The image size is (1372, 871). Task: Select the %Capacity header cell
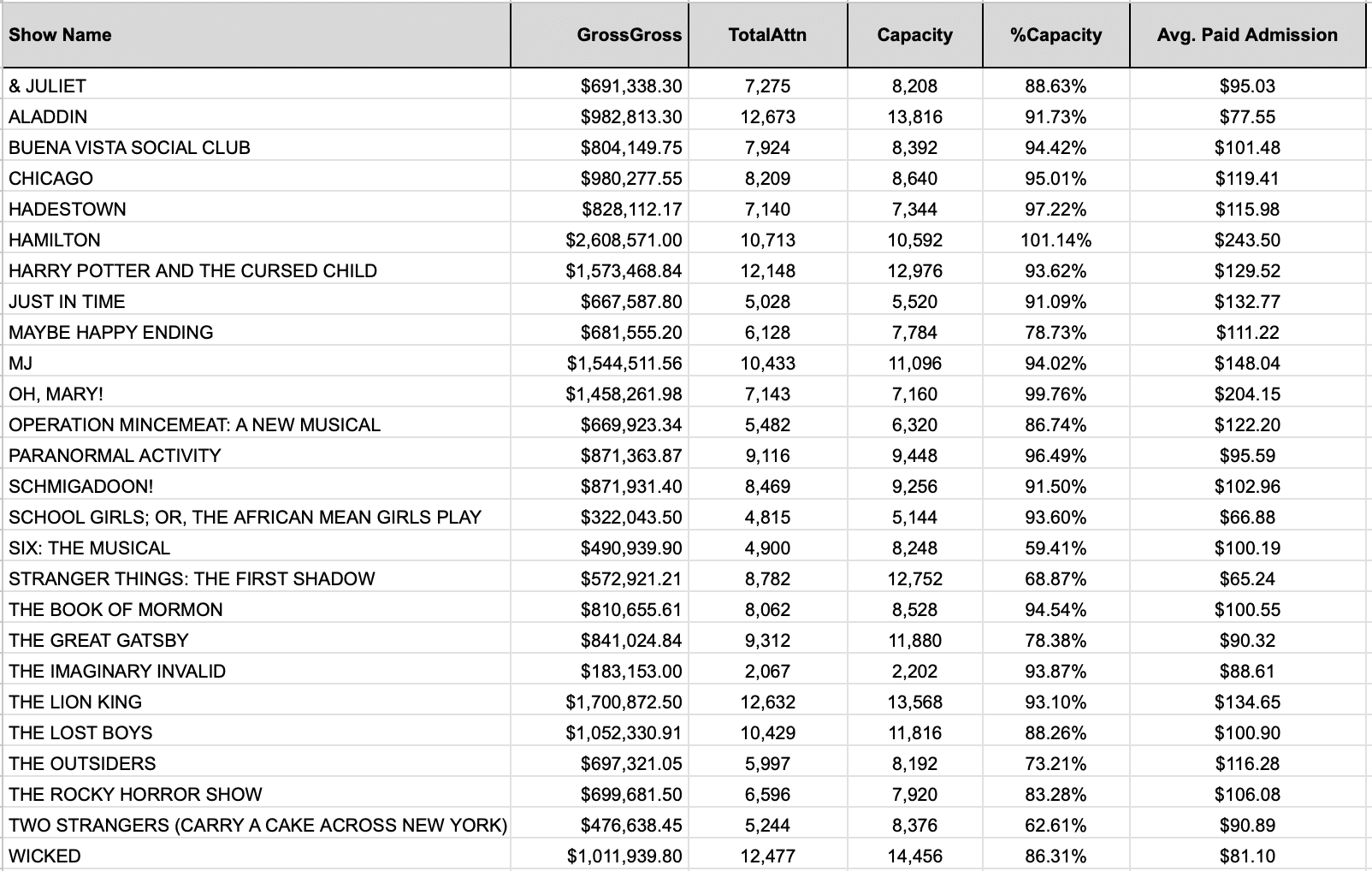coord(1056,35)
